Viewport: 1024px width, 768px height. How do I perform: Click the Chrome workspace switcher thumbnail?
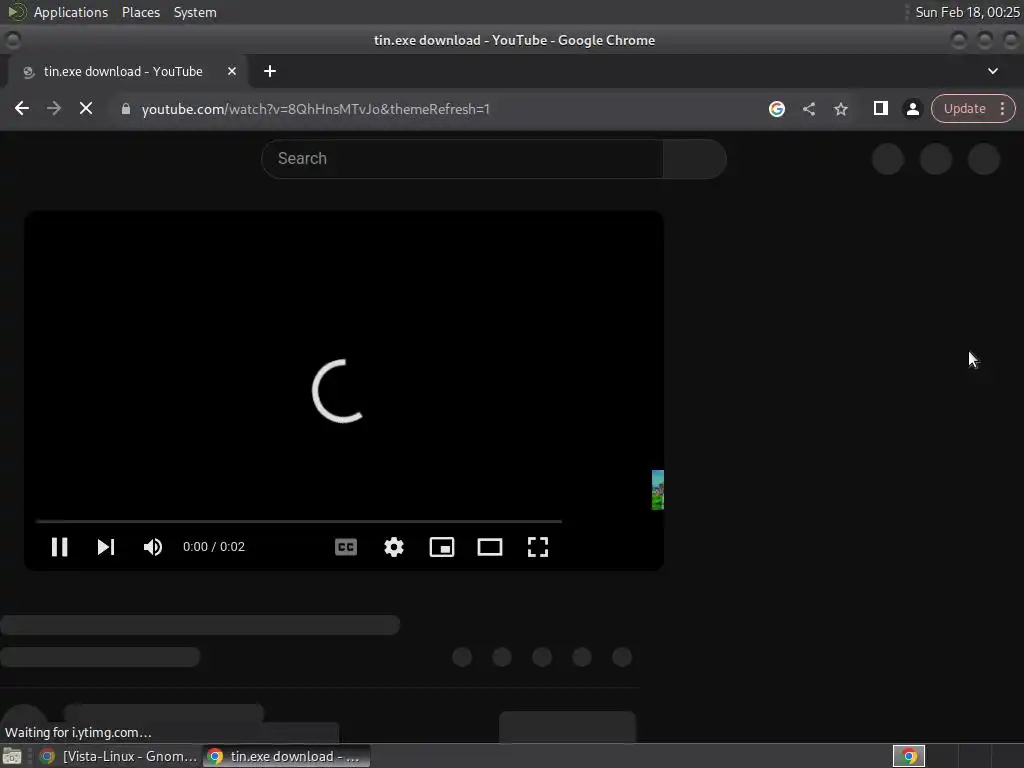[908, 756]
